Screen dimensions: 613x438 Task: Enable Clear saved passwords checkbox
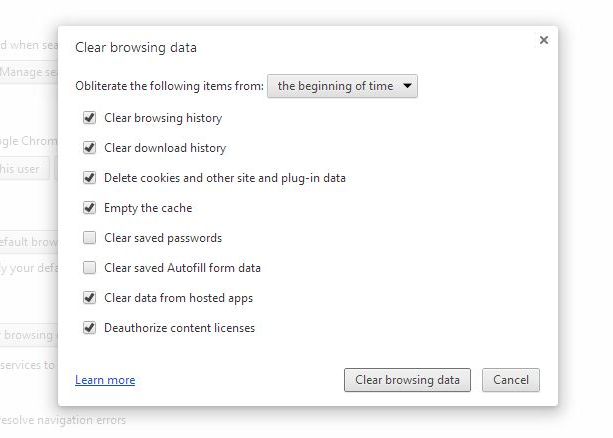tap(90, 238)
